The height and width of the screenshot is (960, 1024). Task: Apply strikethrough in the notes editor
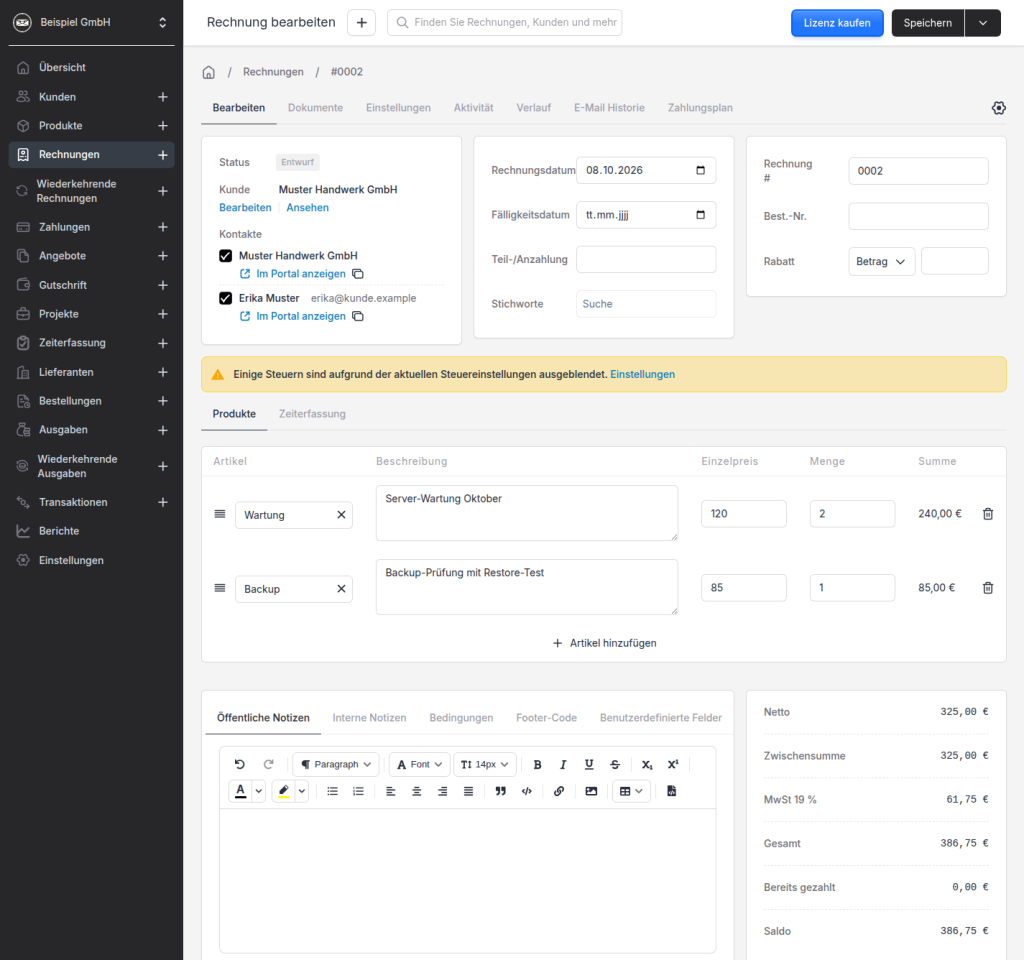coord(615,764)
